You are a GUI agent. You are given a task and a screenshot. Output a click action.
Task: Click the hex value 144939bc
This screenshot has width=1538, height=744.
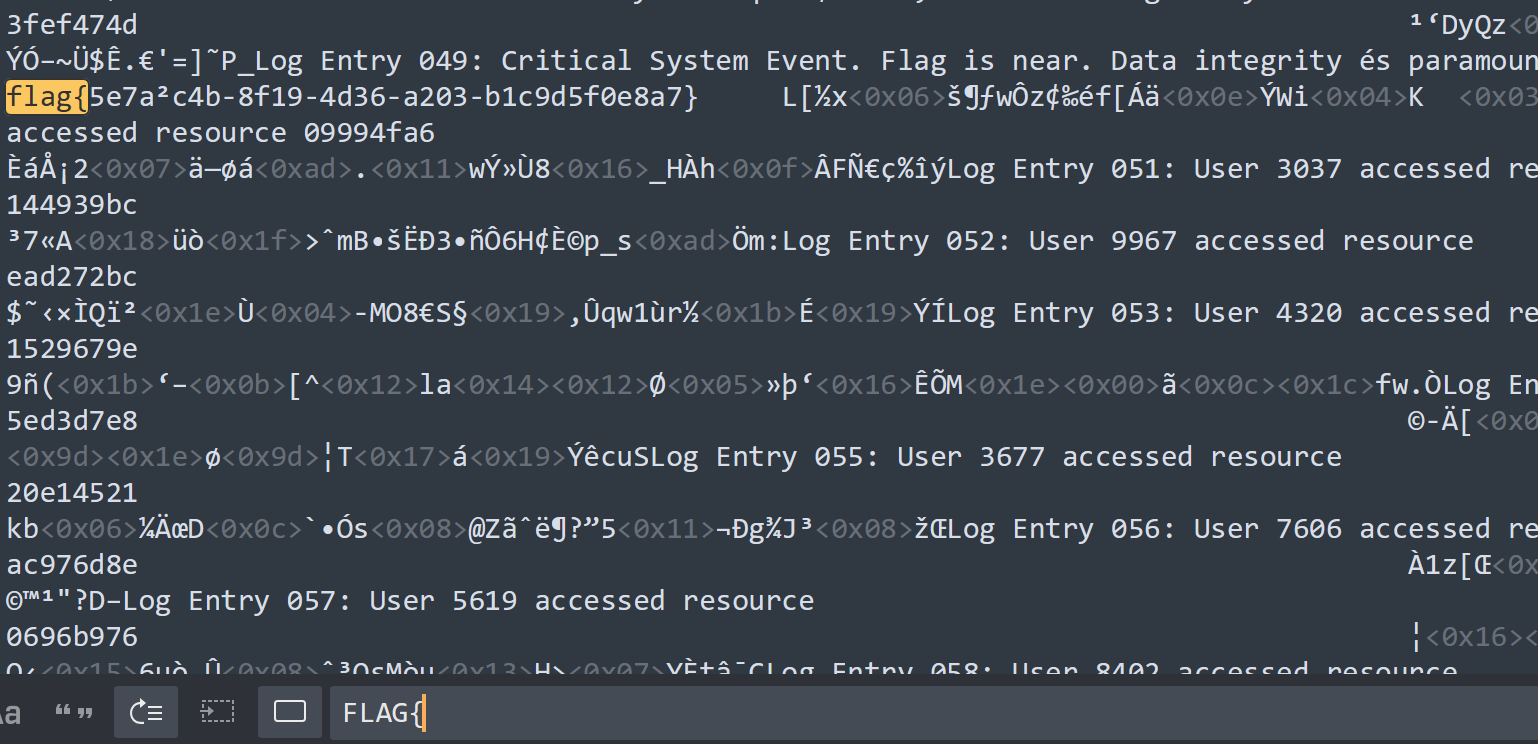coord(72,205)
